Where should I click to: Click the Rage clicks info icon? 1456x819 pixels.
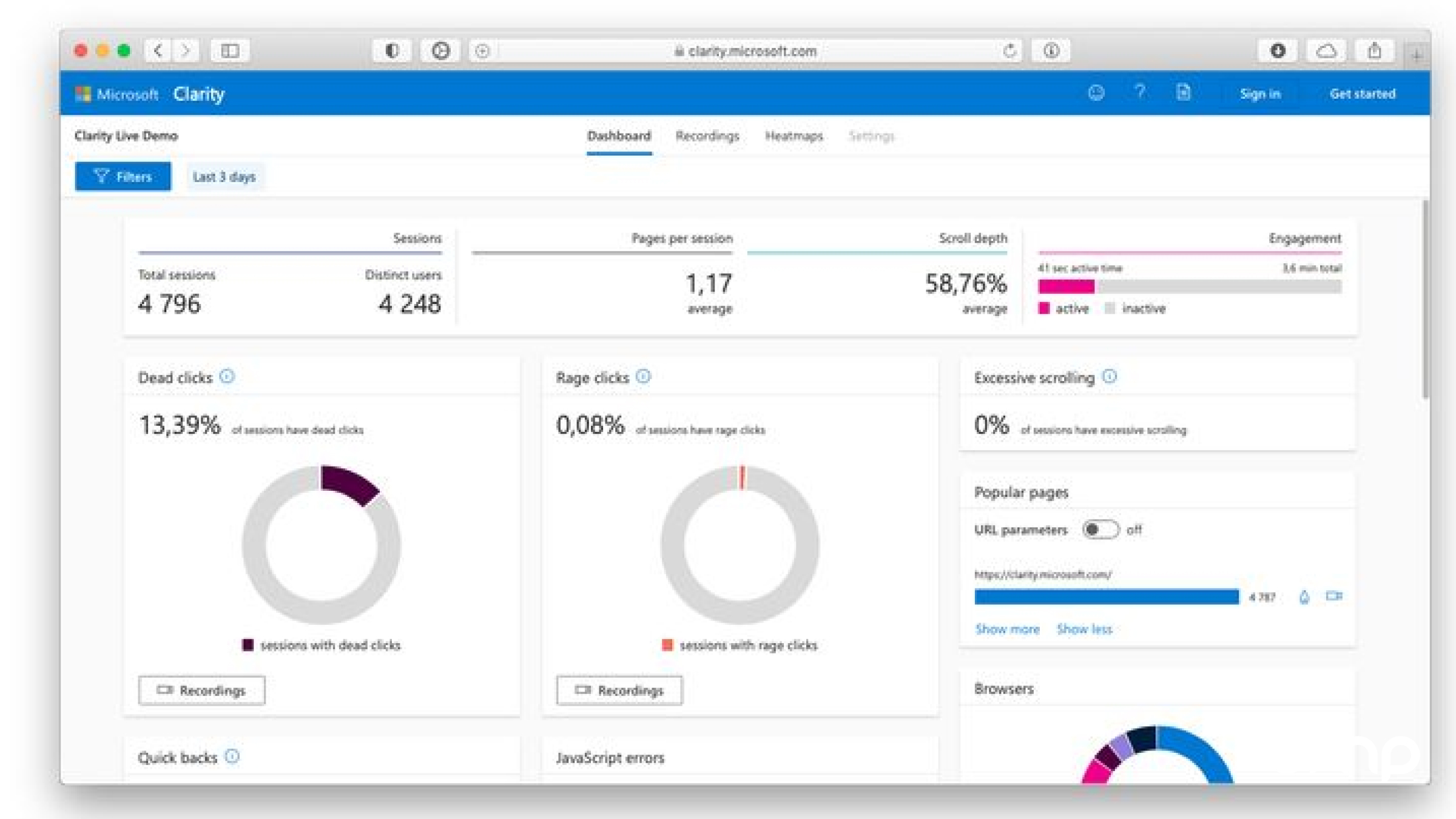(x=643, y=377)
